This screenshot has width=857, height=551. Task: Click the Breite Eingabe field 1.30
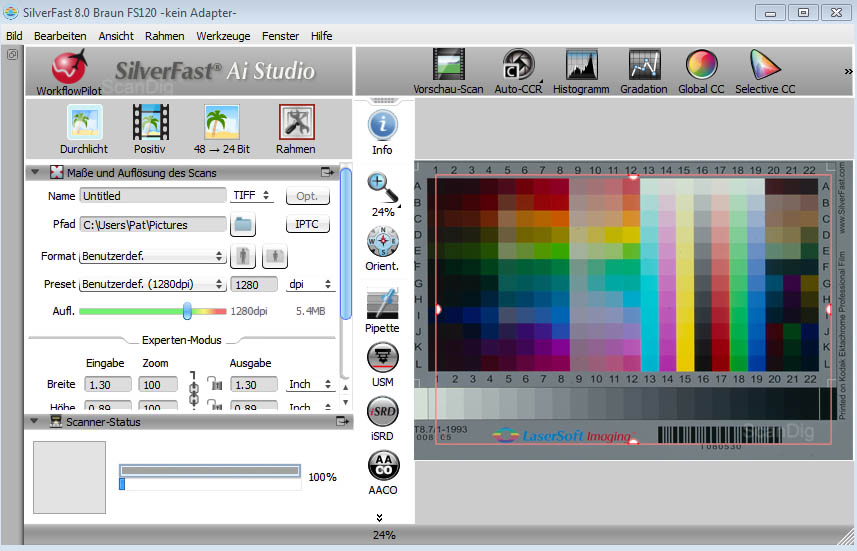pos(108,384)
